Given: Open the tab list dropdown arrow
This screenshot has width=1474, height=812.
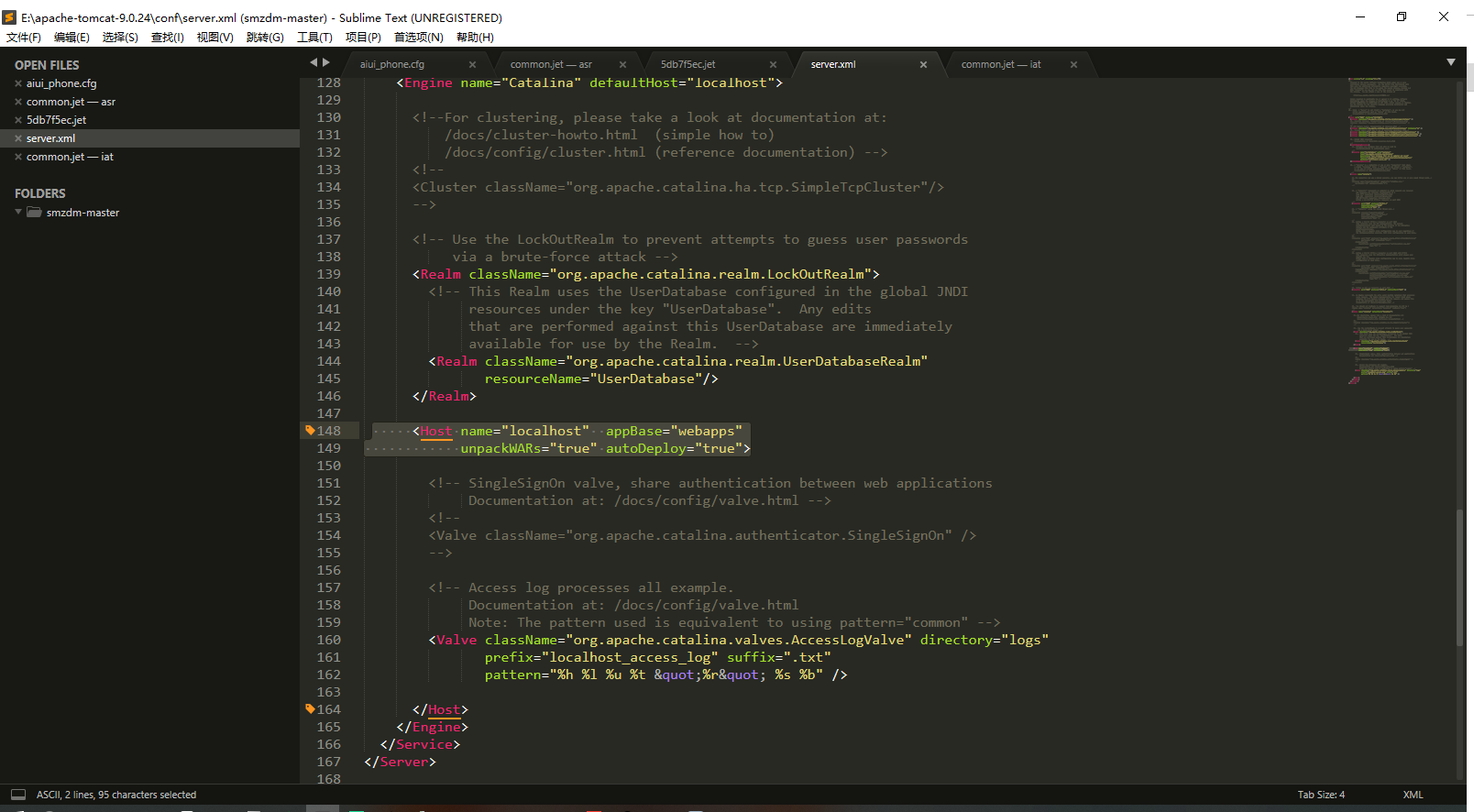Looking at the screenshot, I should click(1451, 62).
